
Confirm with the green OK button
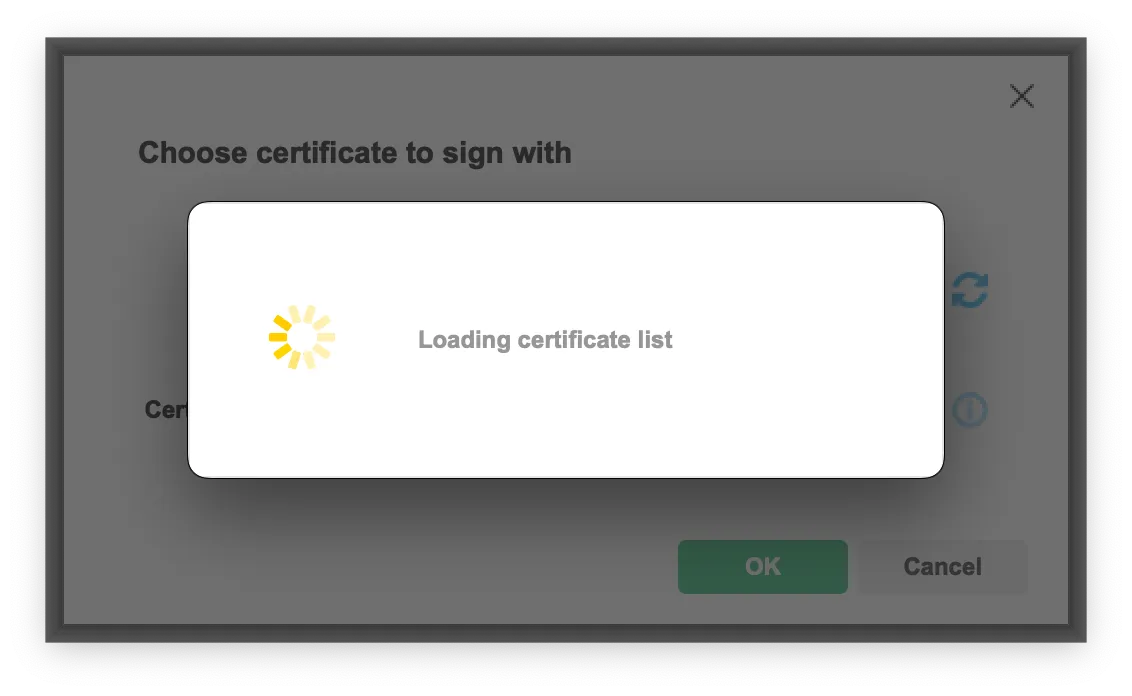pyautogui.click(x=762, y=567)
